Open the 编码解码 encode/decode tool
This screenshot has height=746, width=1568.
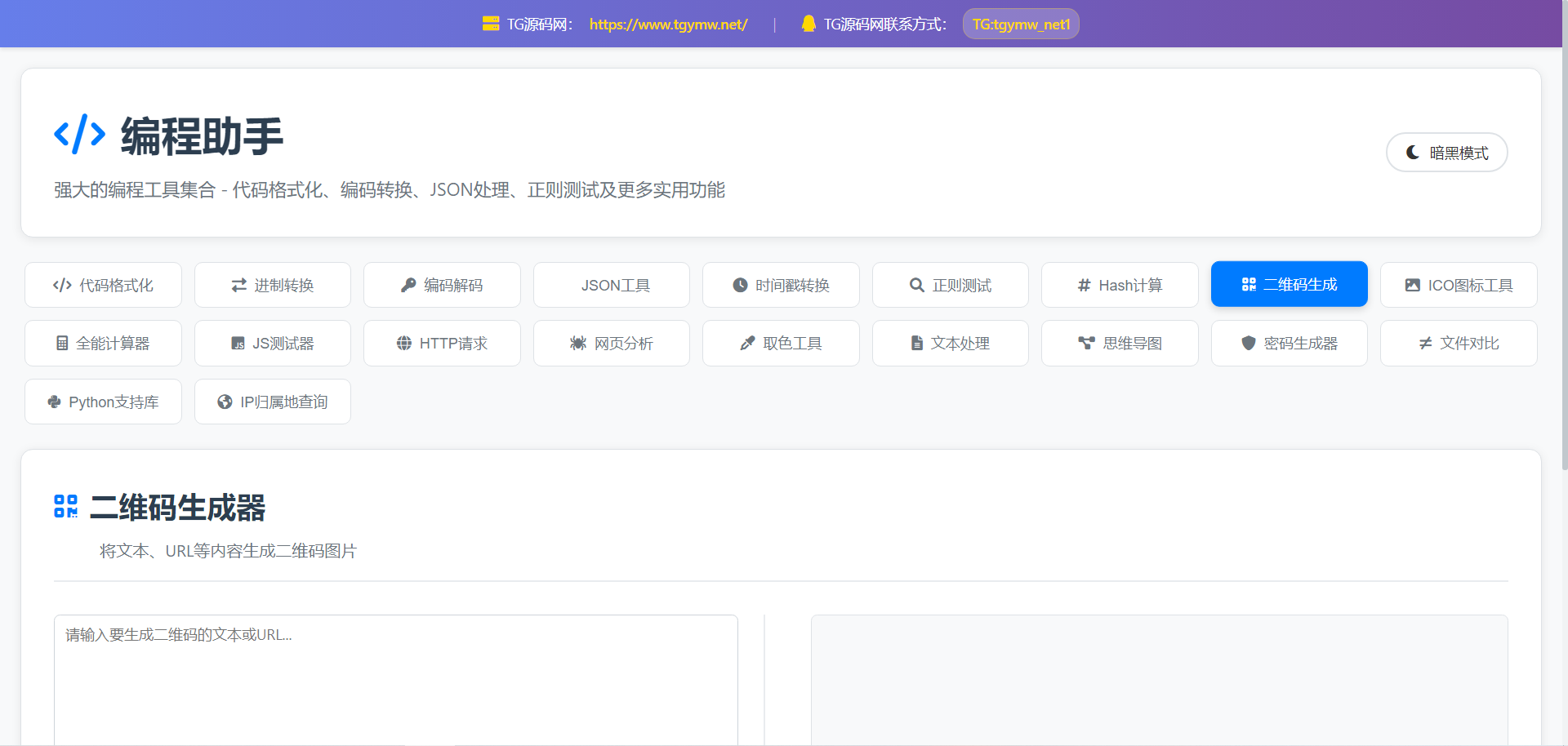(442, 285)
